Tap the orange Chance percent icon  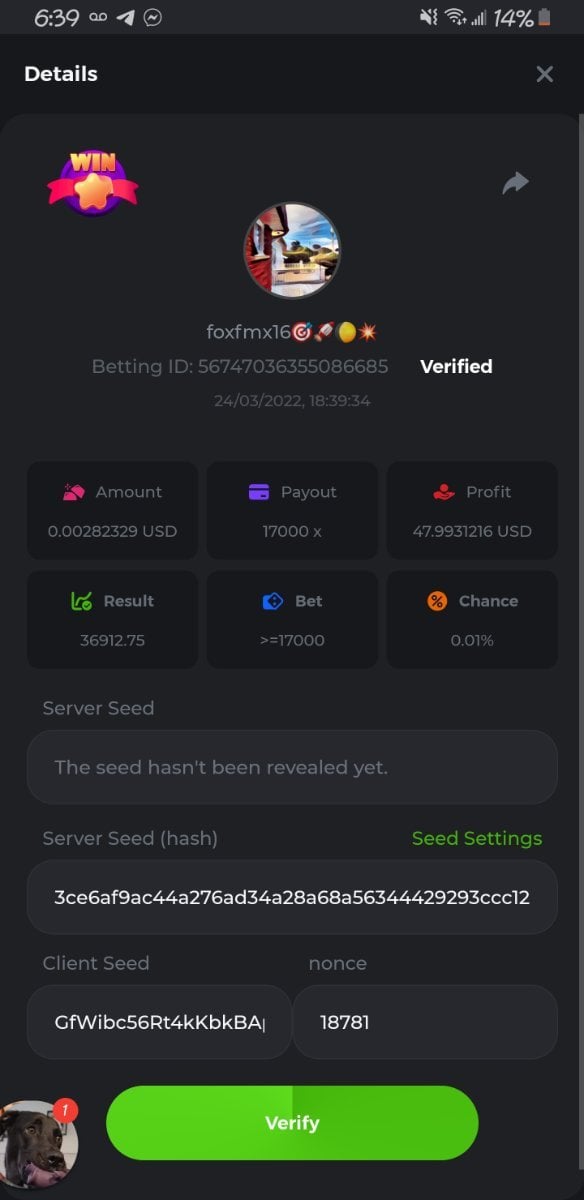[437, 601]
